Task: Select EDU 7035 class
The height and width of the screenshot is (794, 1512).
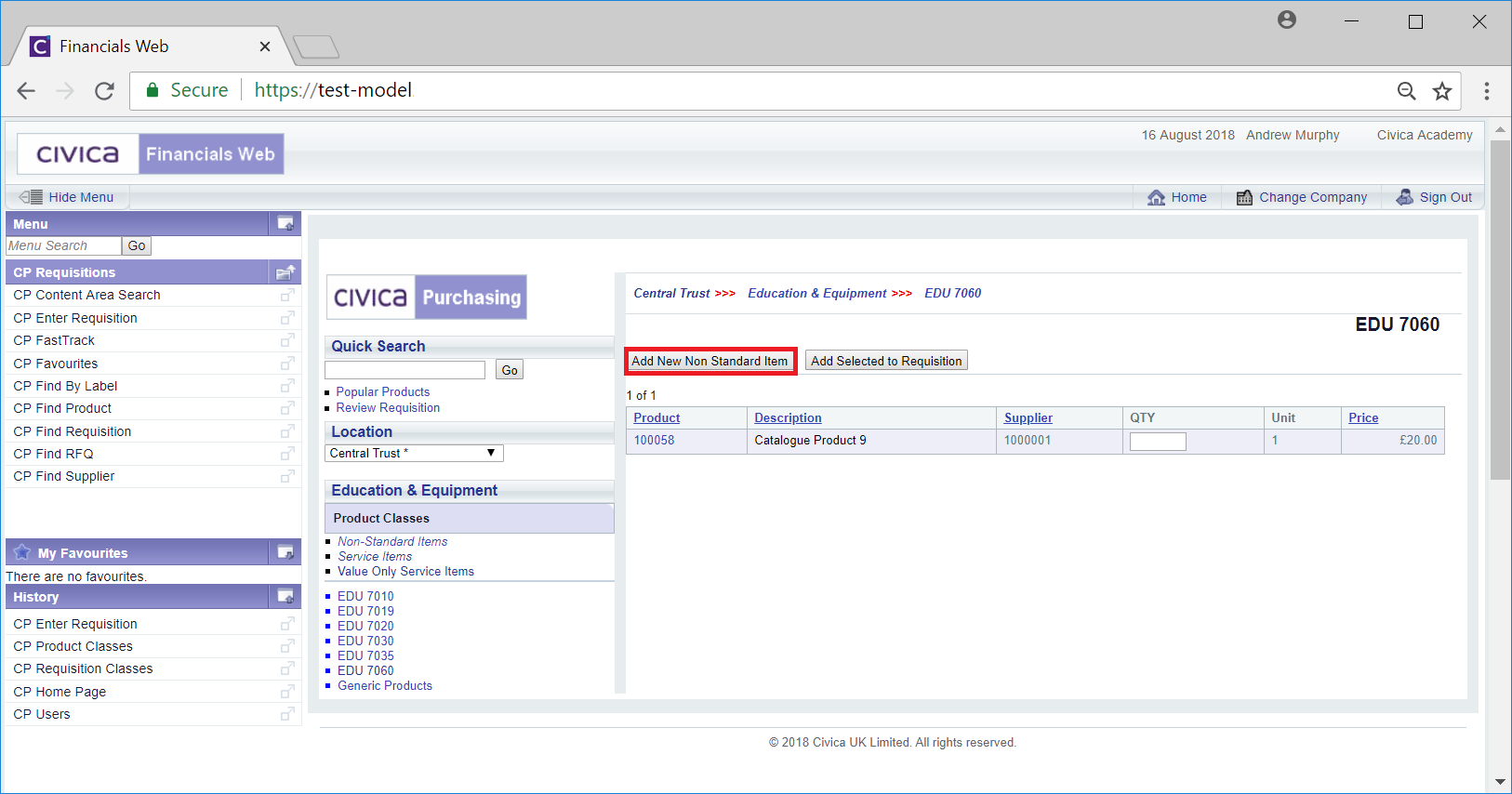Action: [x=365, y=656]
